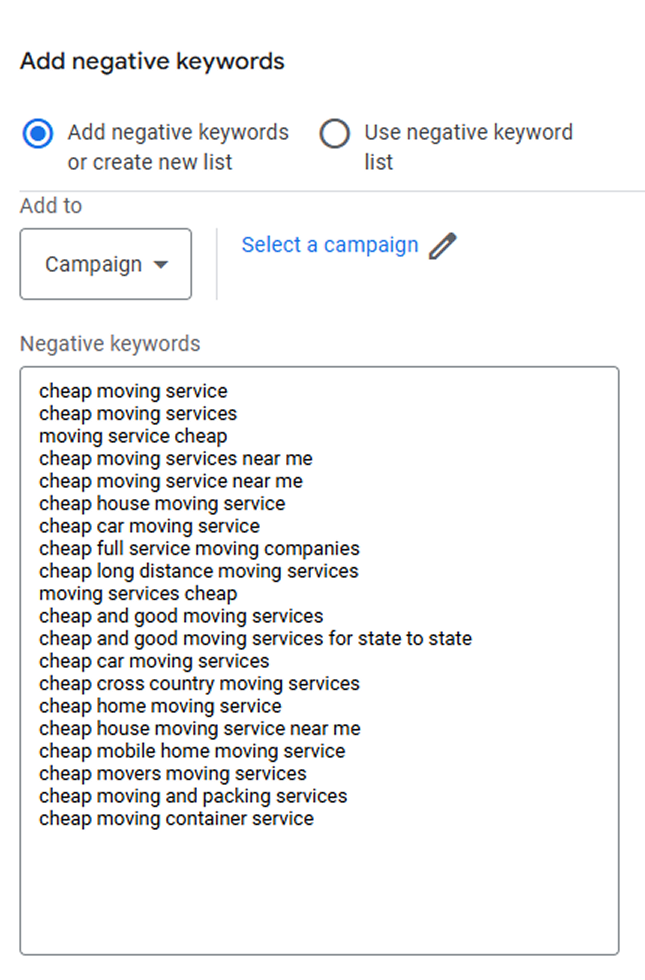Place cursor on 'cheap moving container service' line
This screenshot has width=645, height=980.
(176, 818)
